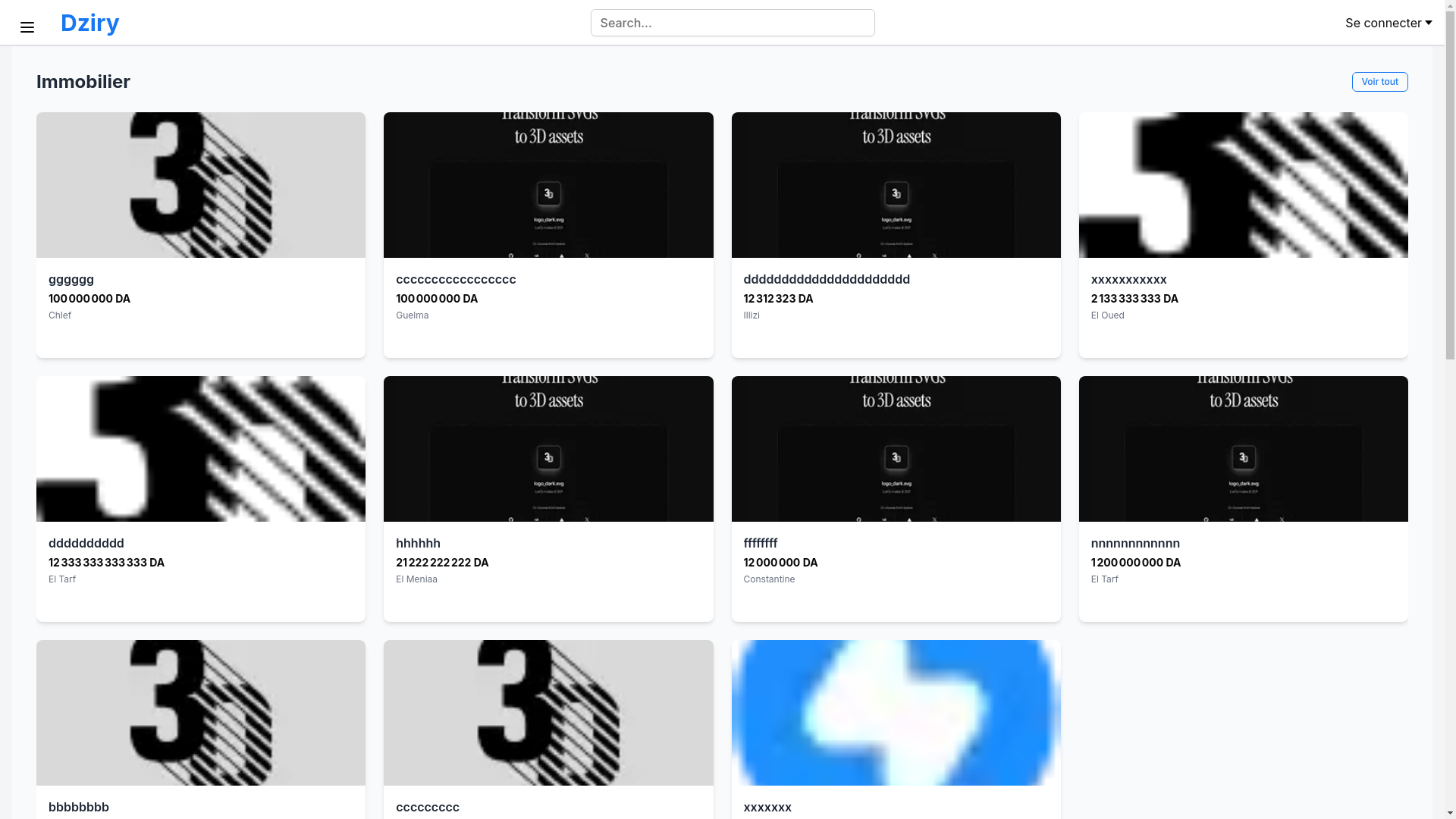Select the gggggg listing title
The width and height of the screenshot is (1456, 819).
(71, 279)
